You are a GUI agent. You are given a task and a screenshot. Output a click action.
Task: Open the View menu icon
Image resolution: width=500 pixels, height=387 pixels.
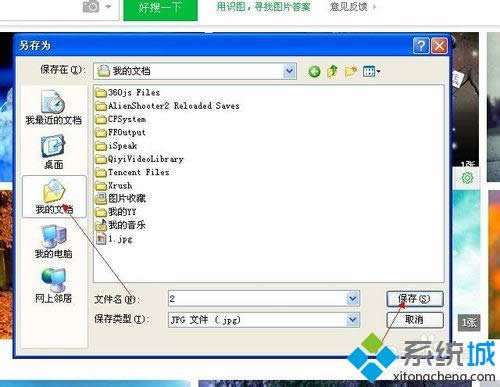coord(372,71)
